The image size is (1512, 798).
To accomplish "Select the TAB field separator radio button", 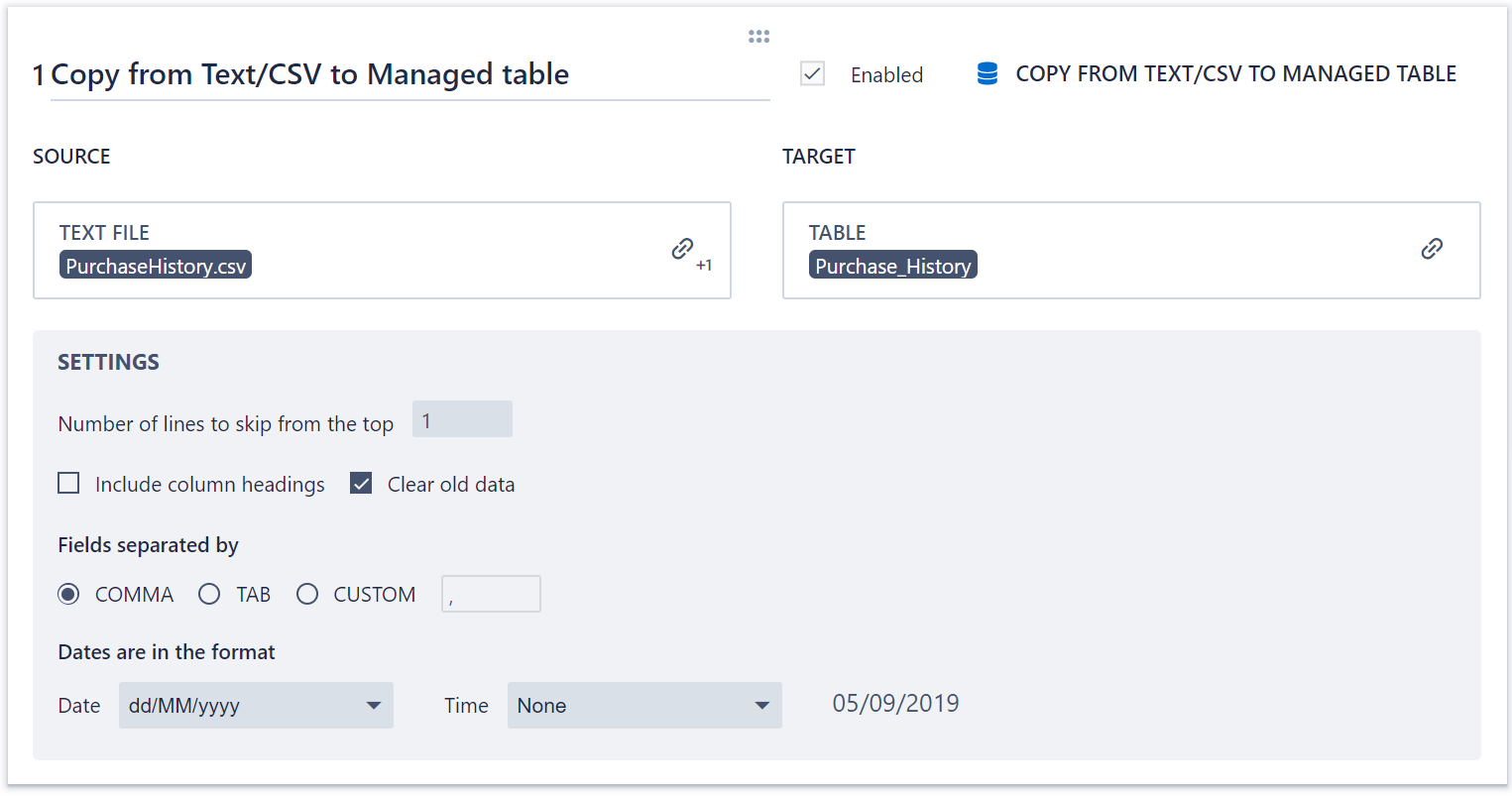I will coord(209,594).
